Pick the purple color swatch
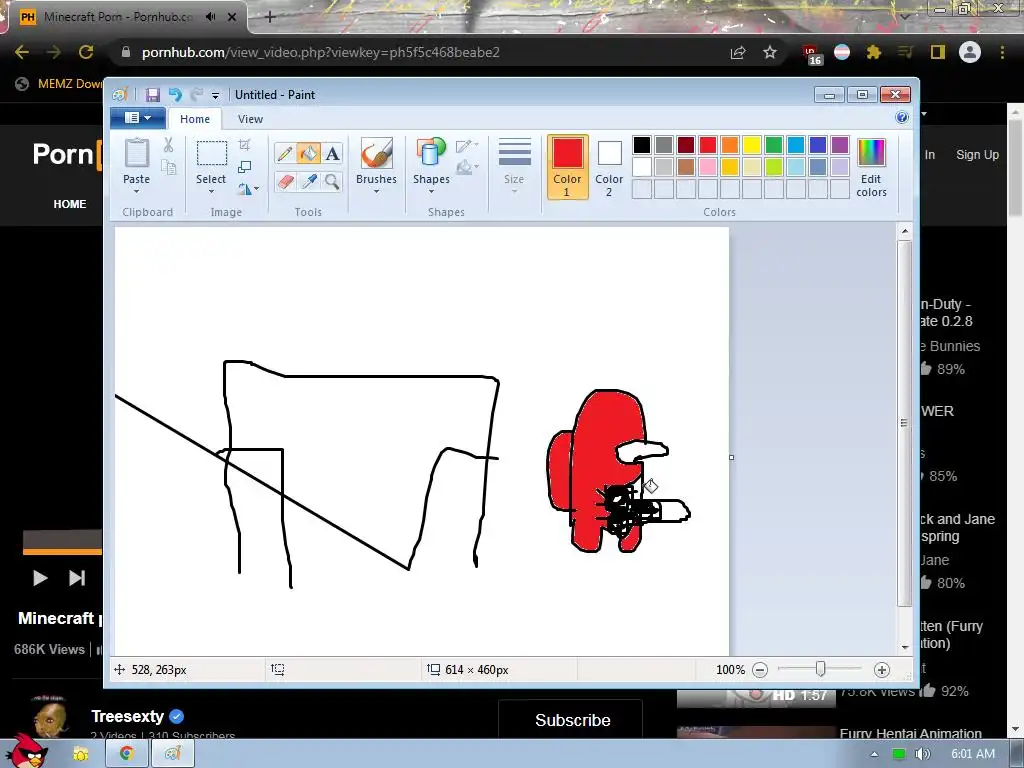Image resolution: width=1024 pixels, height=768 pixels. pos(840,145)
